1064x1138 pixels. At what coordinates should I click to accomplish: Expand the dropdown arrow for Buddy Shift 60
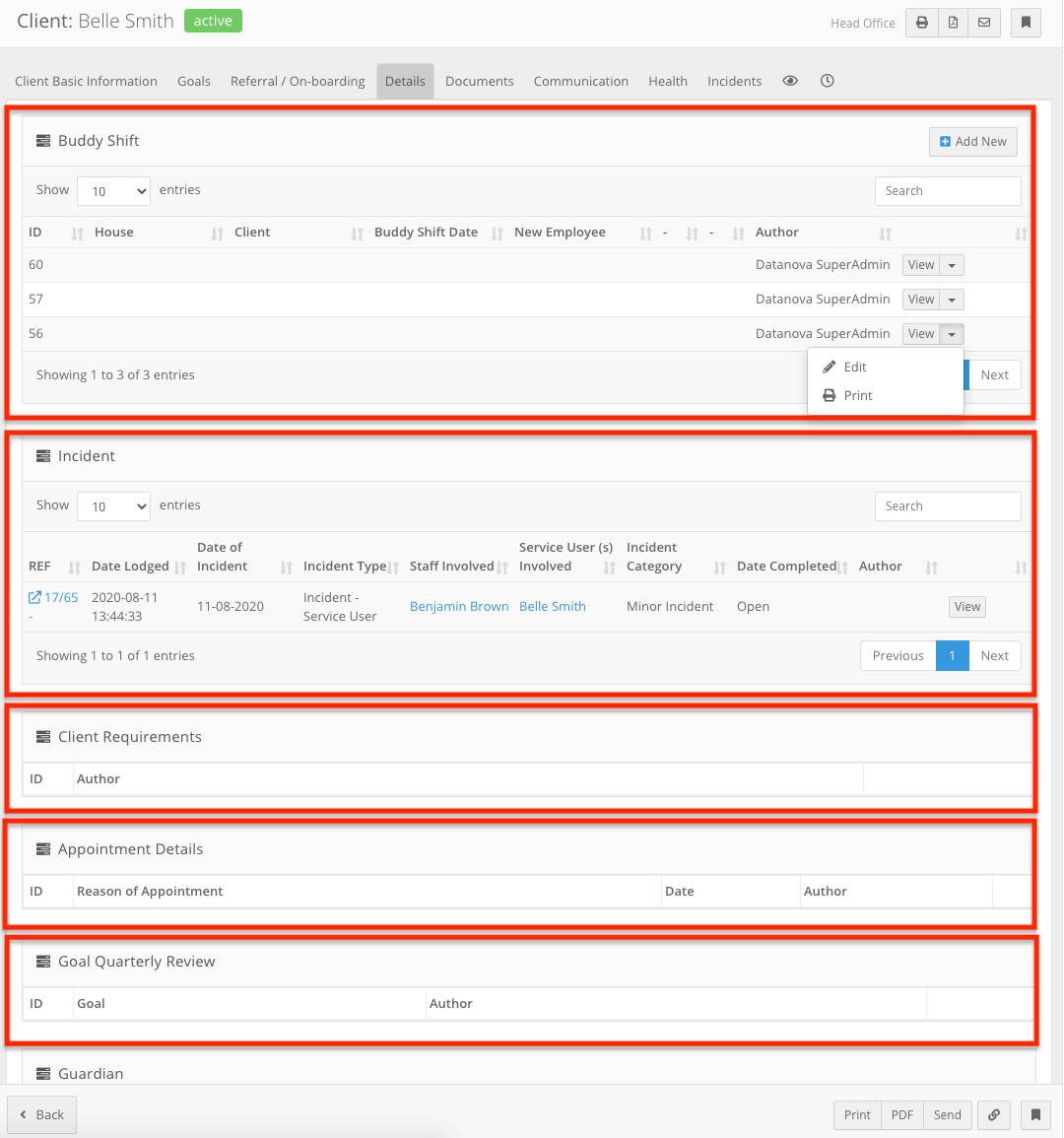click(x=952, y=265)
